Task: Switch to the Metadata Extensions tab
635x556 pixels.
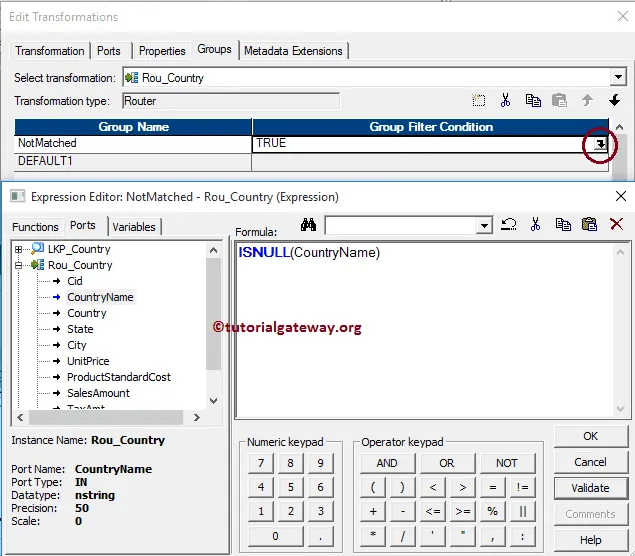Action: 293,51
